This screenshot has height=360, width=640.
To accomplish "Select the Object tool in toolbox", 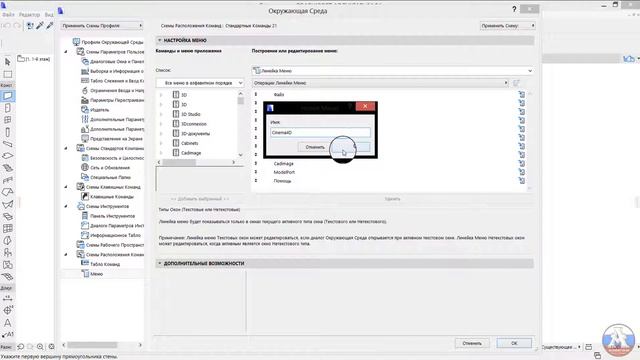I will coord(7,253).
